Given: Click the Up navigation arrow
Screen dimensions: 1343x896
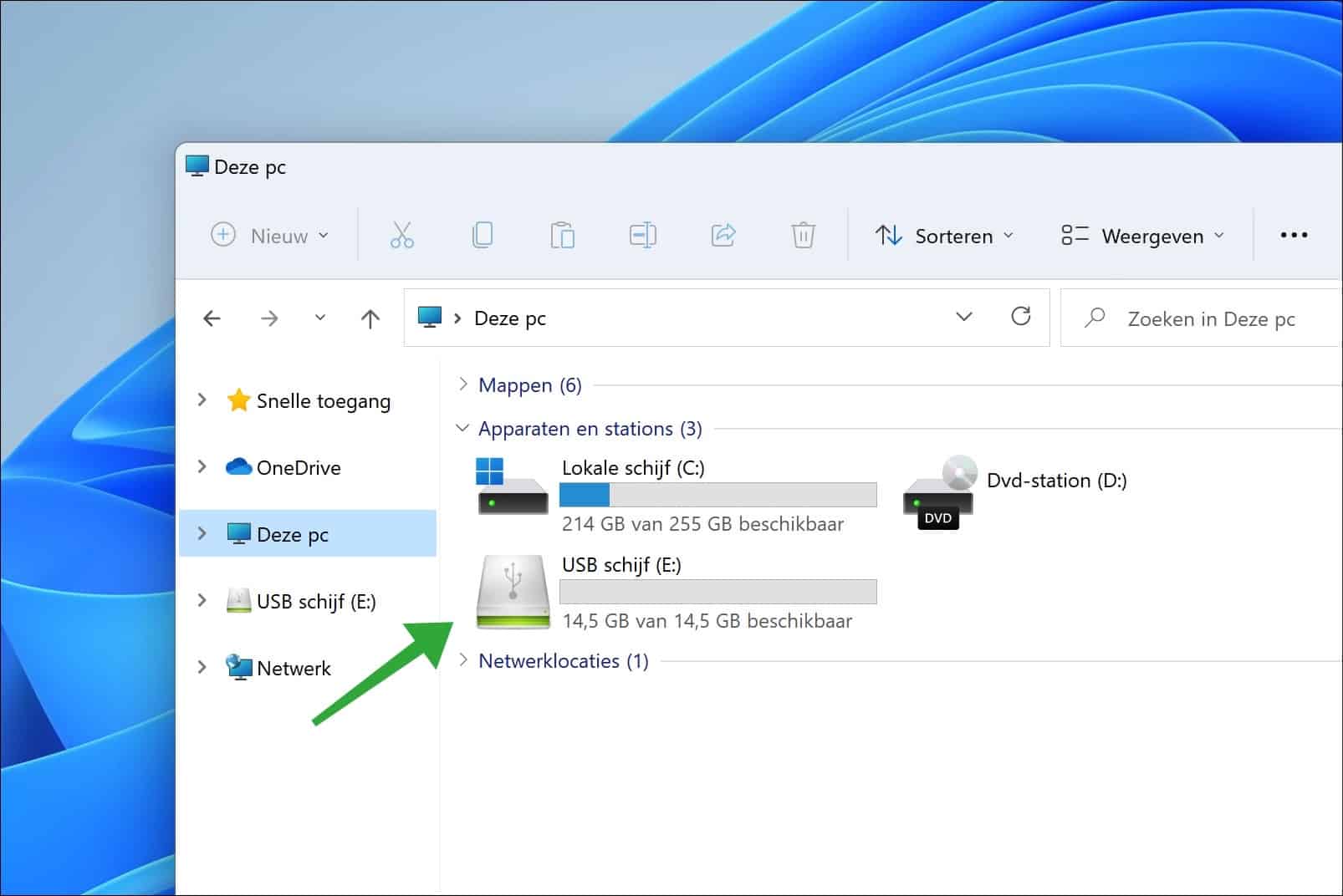Looking at the screenshot, I should click(x=369, y=318).
